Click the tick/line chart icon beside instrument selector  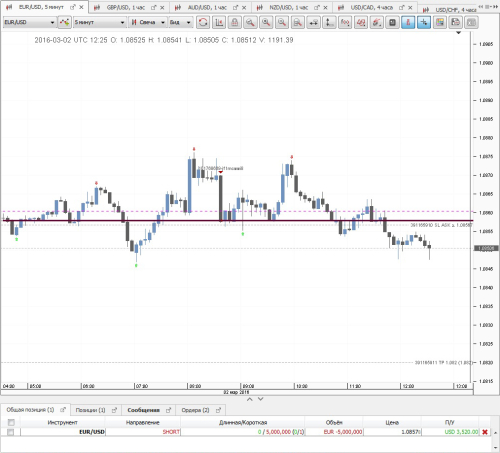coord(65,22)
